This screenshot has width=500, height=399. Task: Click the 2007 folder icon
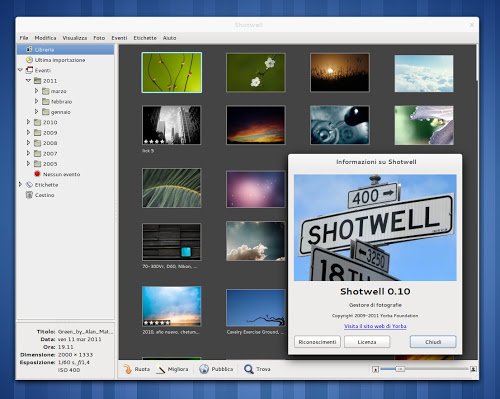click(x=38, y=153)
